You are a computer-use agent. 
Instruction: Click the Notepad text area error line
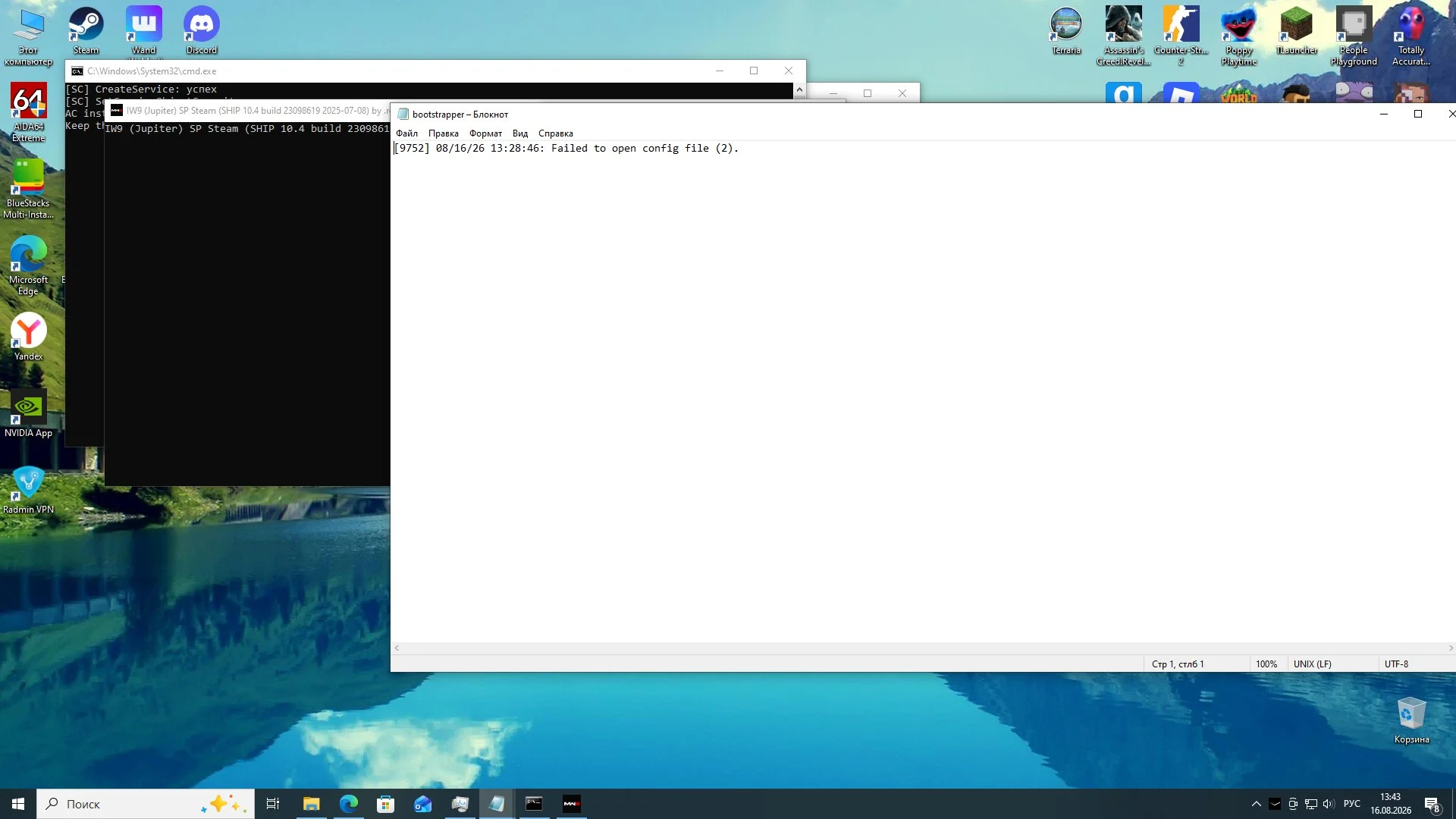tap(566, 149)
